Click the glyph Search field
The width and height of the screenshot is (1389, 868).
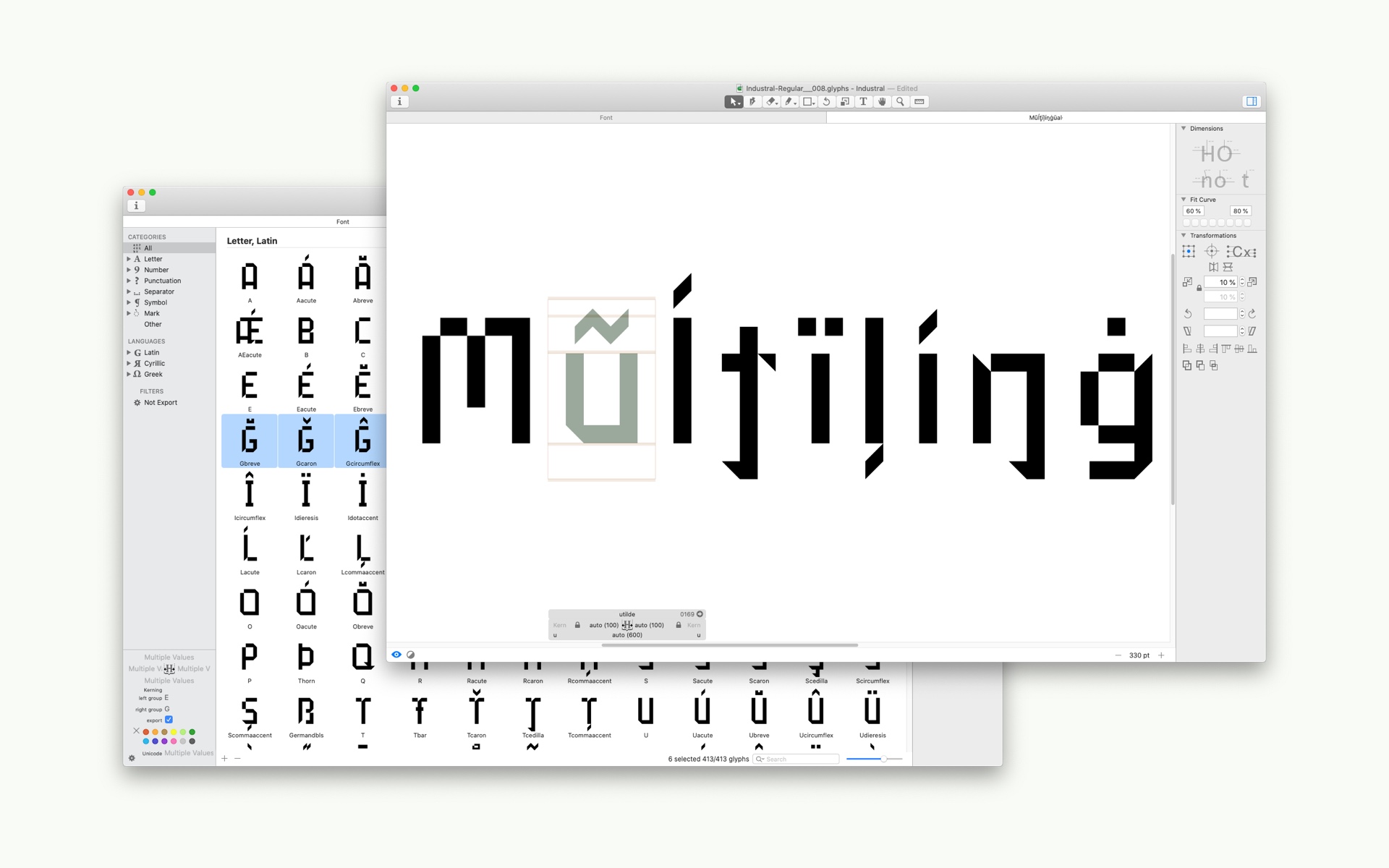pyautogui.click(x=796, y=759)
